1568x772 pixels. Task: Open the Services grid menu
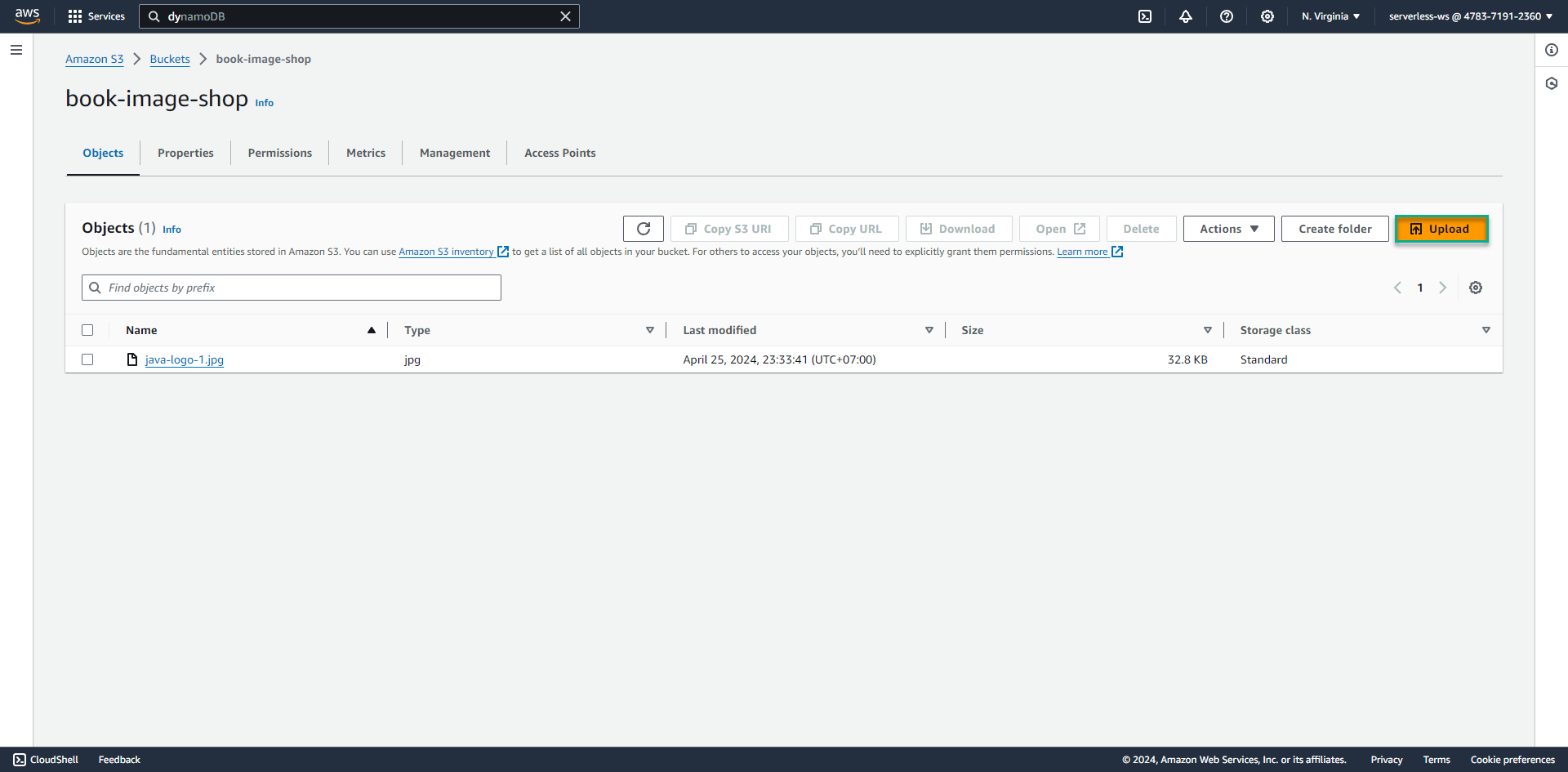point(96,16)
